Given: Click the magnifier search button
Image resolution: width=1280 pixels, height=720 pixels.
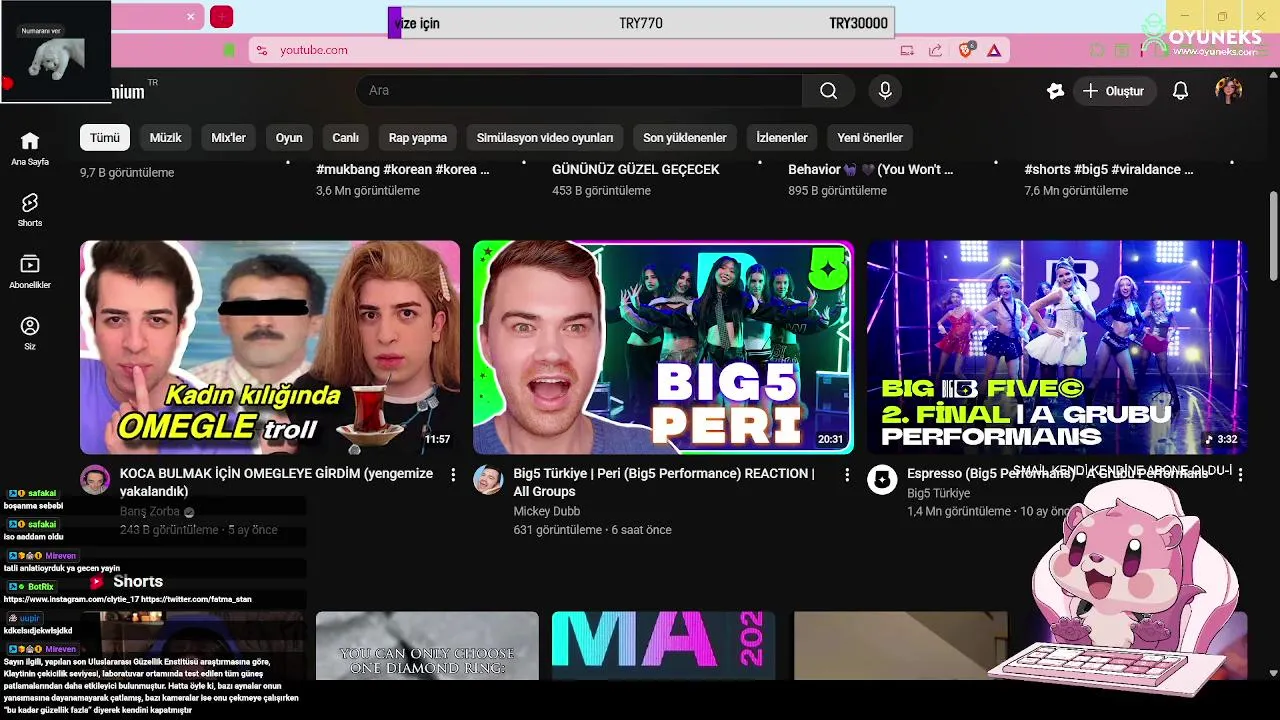Looking at the screenshot, I should pyautogui.click(x=828, y=91).
